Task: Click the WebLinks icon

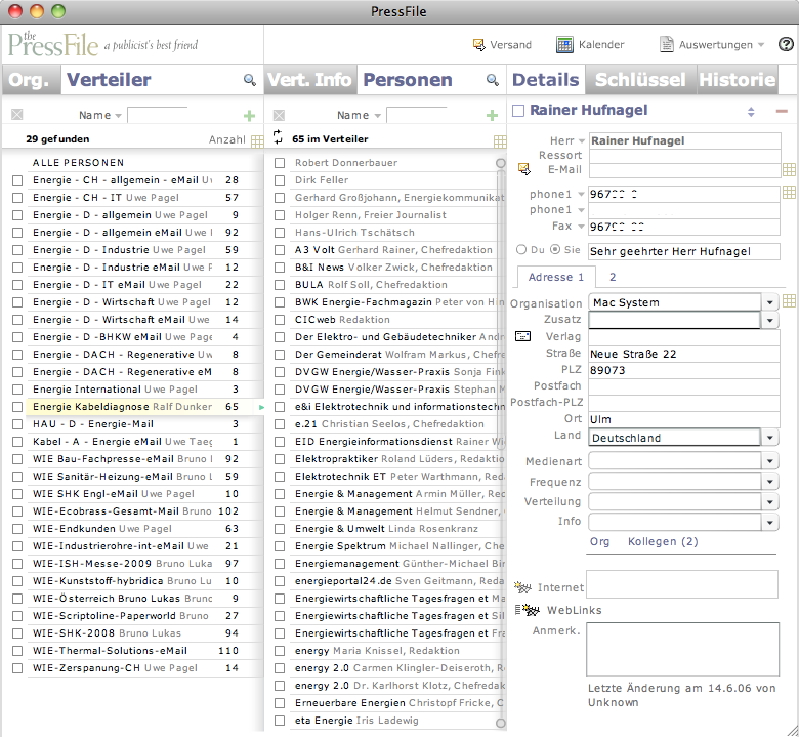Action: (x=523, y=610)
